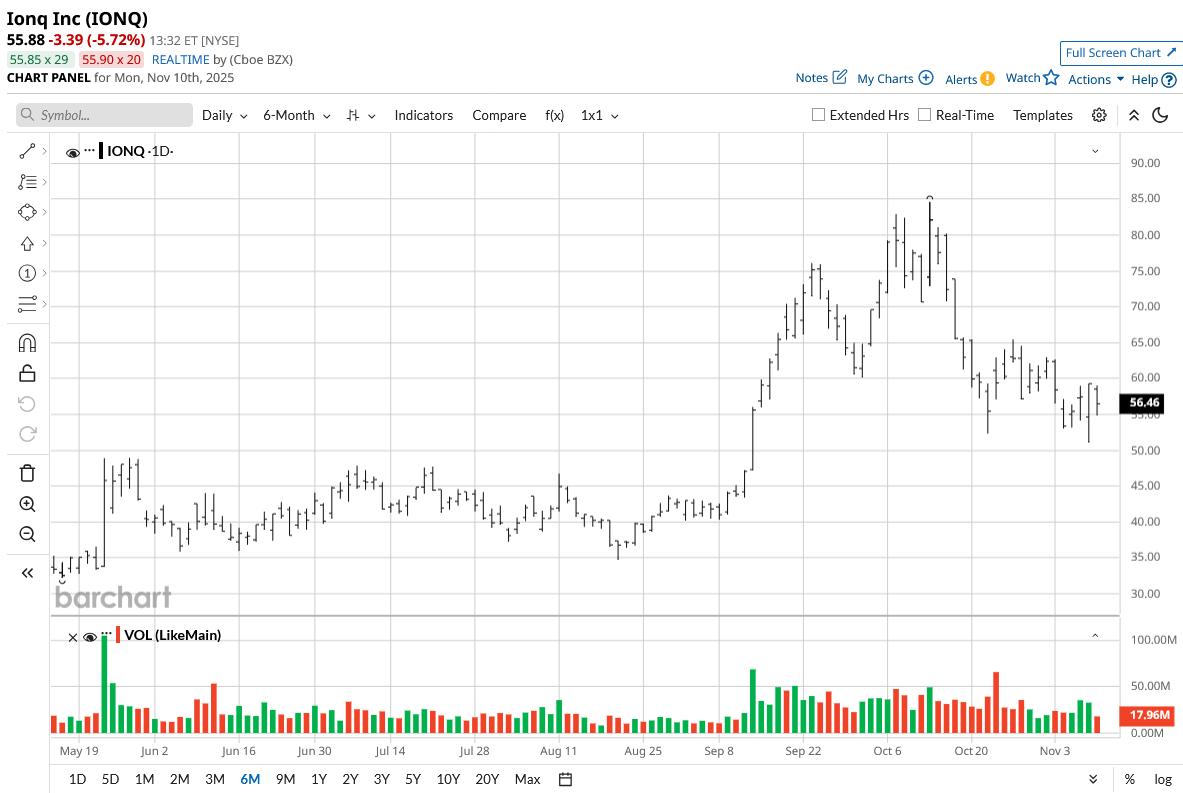The height and width of the screenshot is (793, 1183).
Task: Open the Actions dropdown menu
Action: [1095, 79]
